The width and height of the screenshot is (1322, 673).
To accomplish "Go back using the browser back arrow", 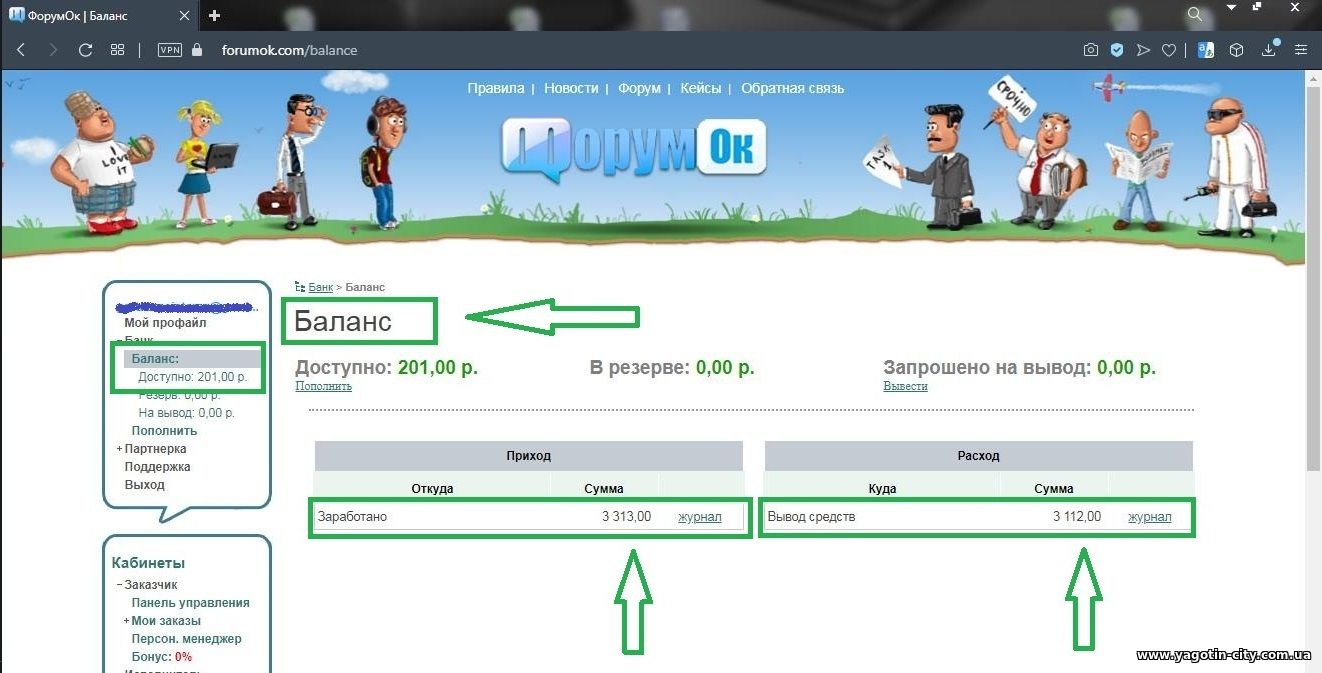I will (21, 50).
